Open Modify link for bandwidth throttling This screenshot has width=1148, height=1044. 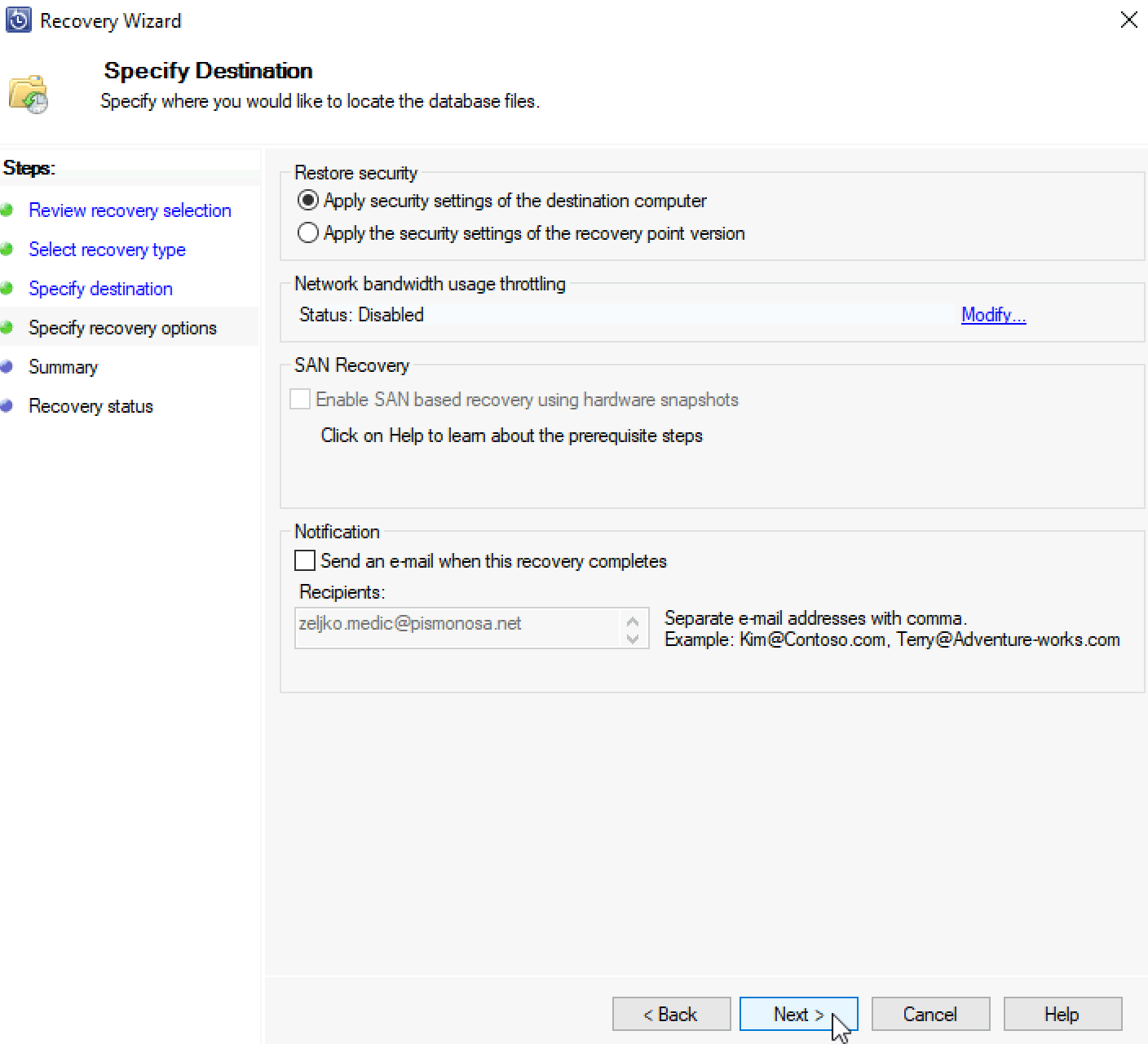pyautogui.click(x=993, y=315)
